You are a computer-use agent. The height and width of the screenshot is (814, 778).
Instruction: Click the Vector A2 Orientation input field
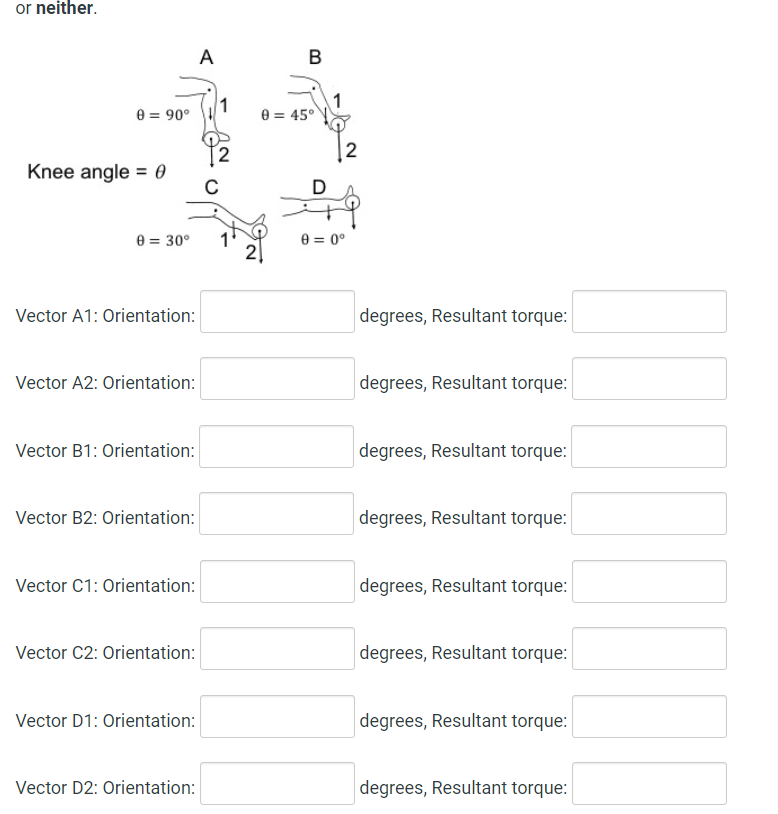tap(277, 378)
